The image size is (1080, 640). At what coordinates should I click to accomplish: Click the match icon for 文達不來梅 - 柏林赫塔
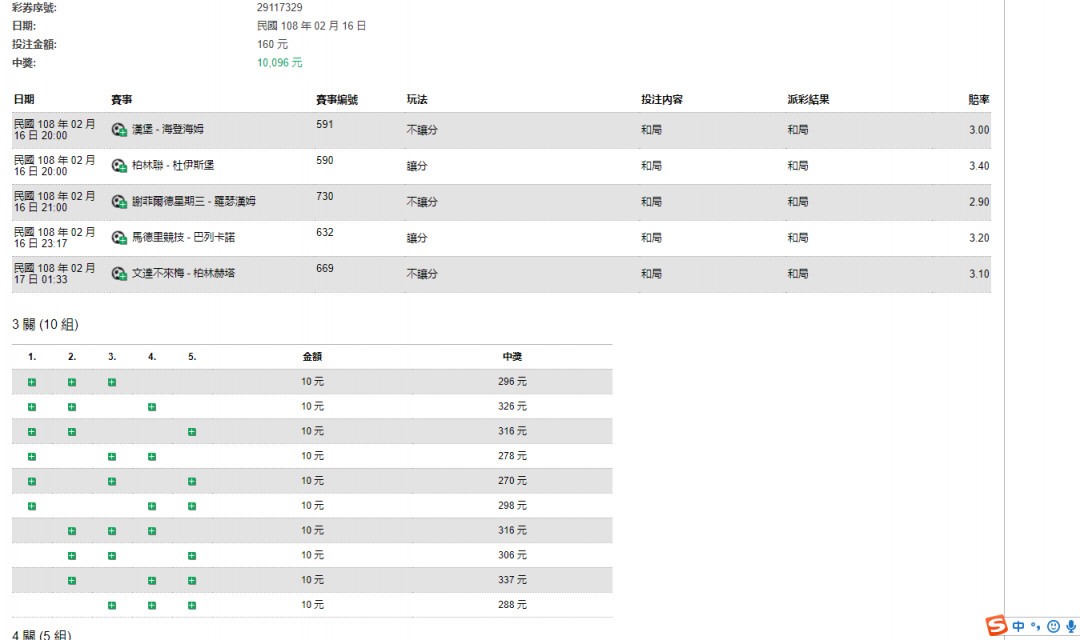point(119,274)
